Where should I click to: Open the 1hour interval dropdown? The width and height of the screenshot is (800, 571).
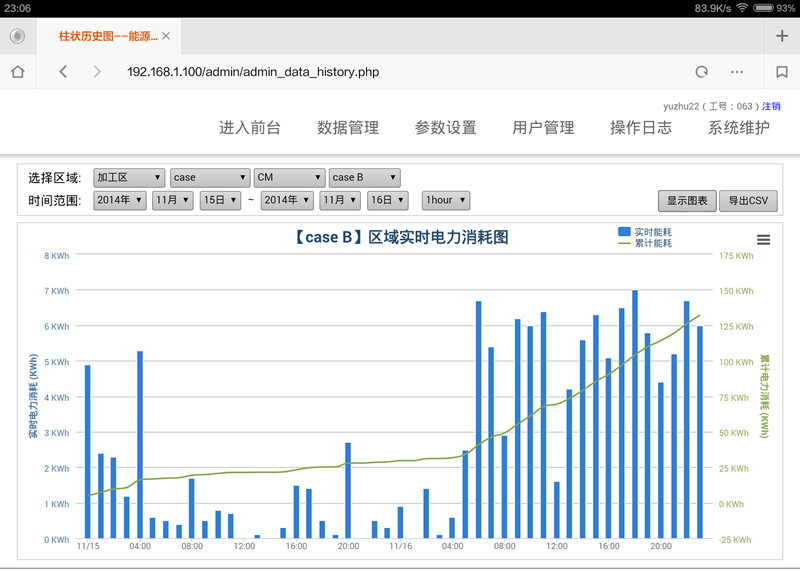point(445,201)
